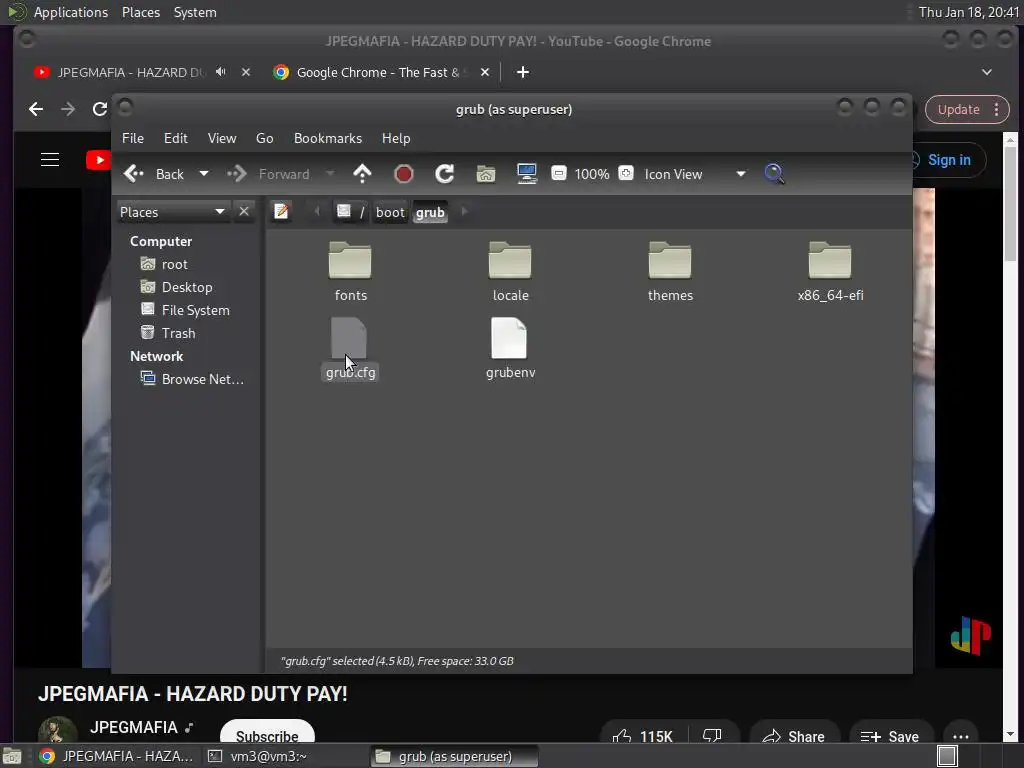
Task: Select the boot path bar button
Action: pyautogui.click(x=390, y=212)
